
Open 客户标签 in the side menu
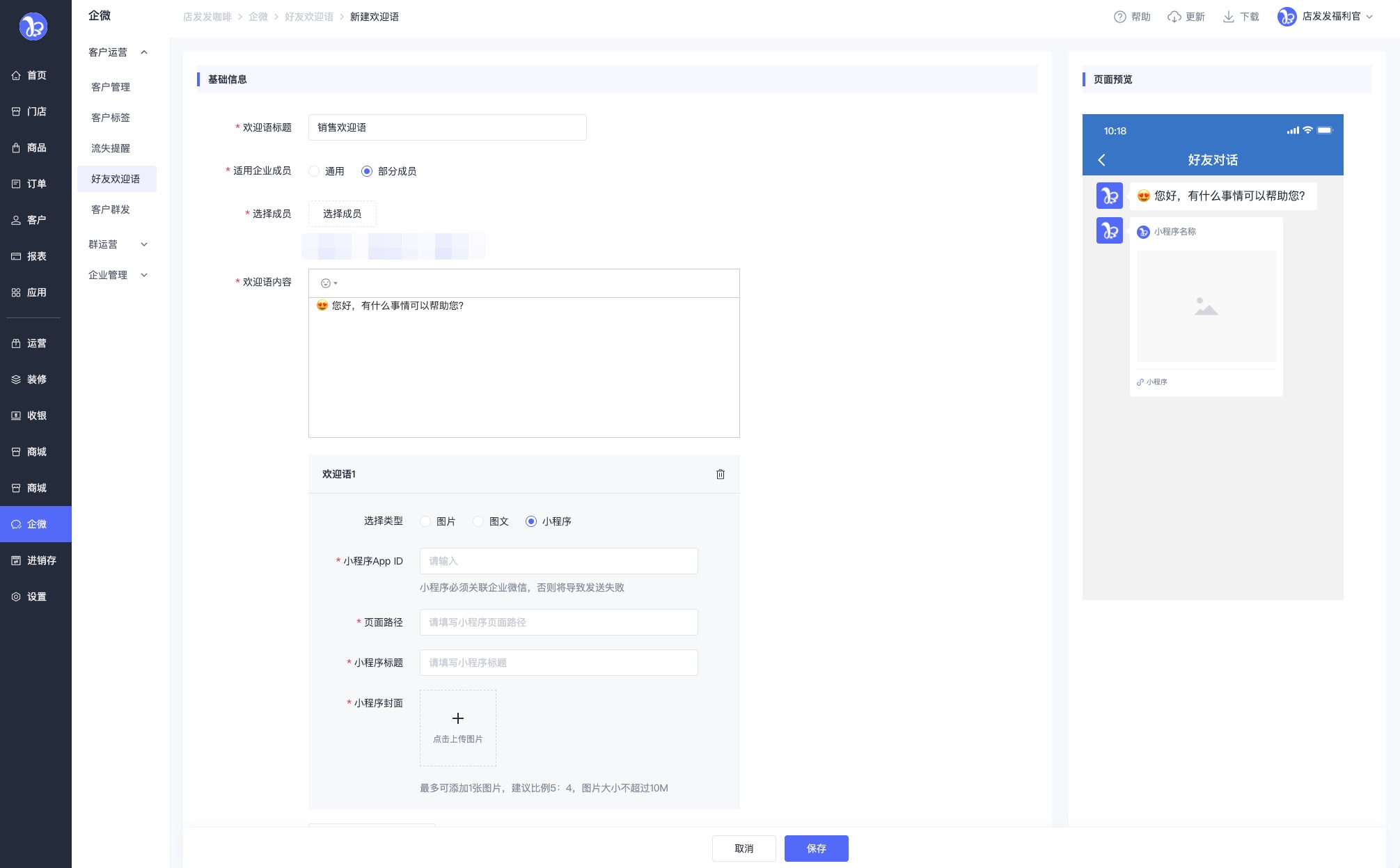click(x=111, y=118)
